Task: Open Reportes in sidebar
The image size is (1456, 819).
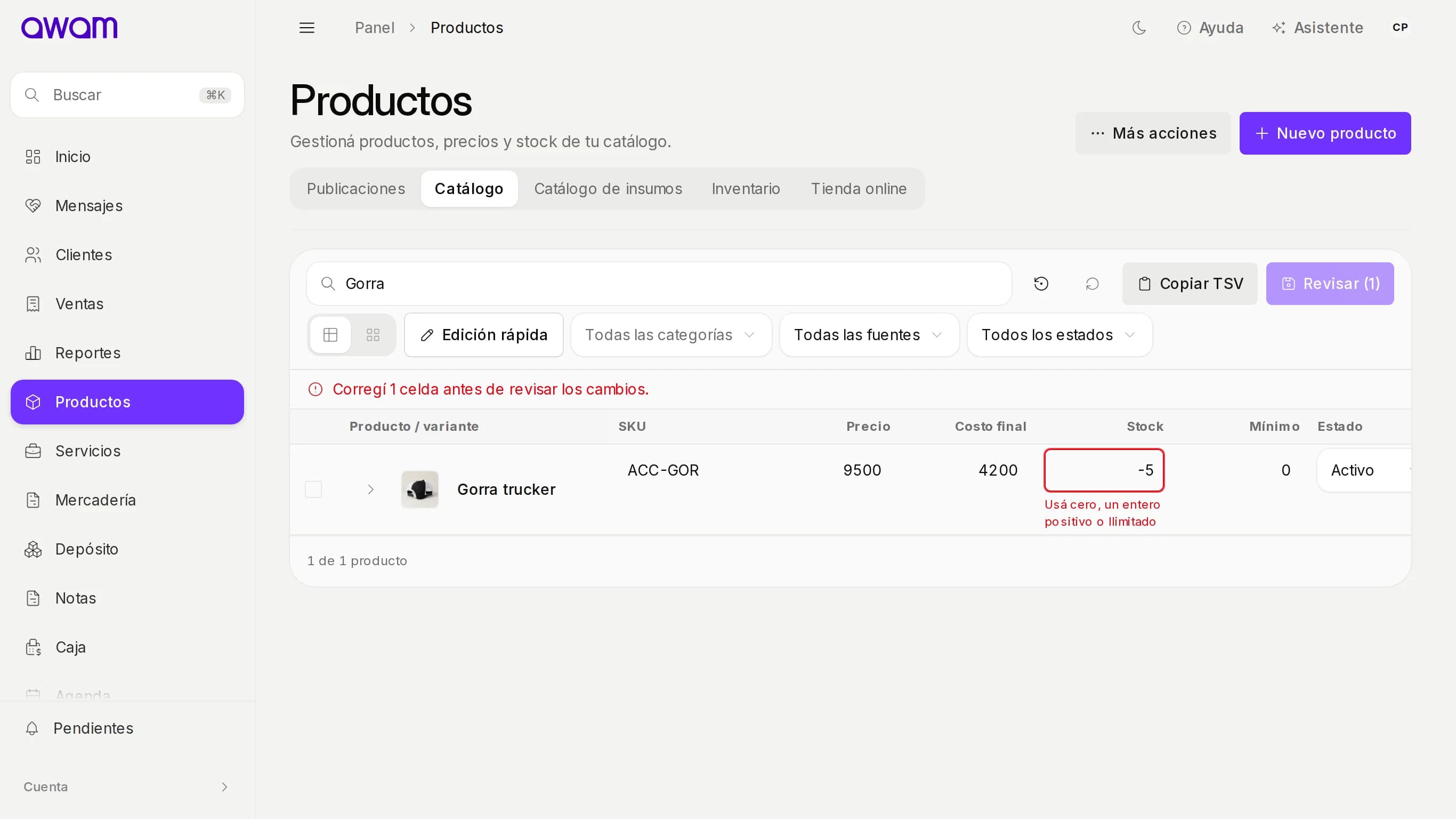Action: (x=127, y=353)
